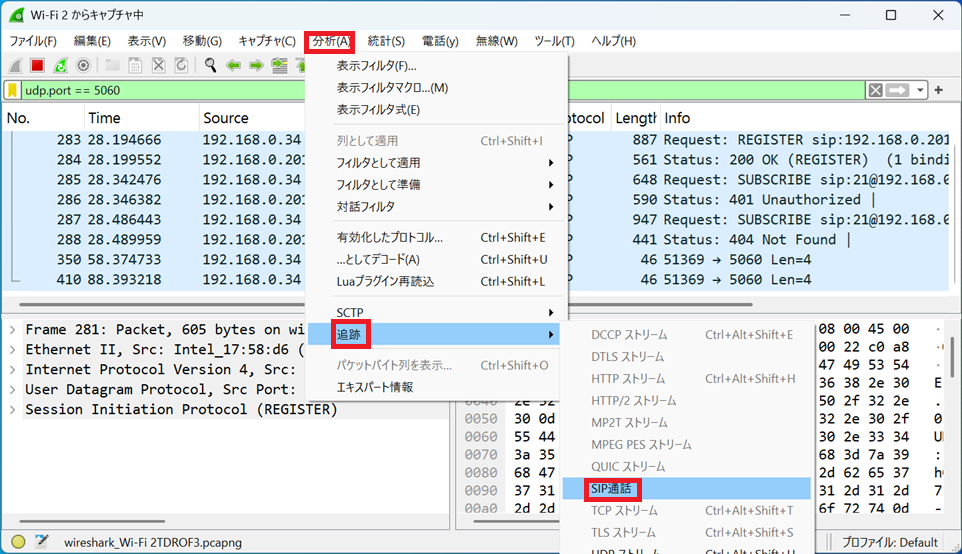Image resolution: width=962 pixels, height=554 pixels.
Task: Expand User Datagram Protocol details
Action: tap(12, 389)
